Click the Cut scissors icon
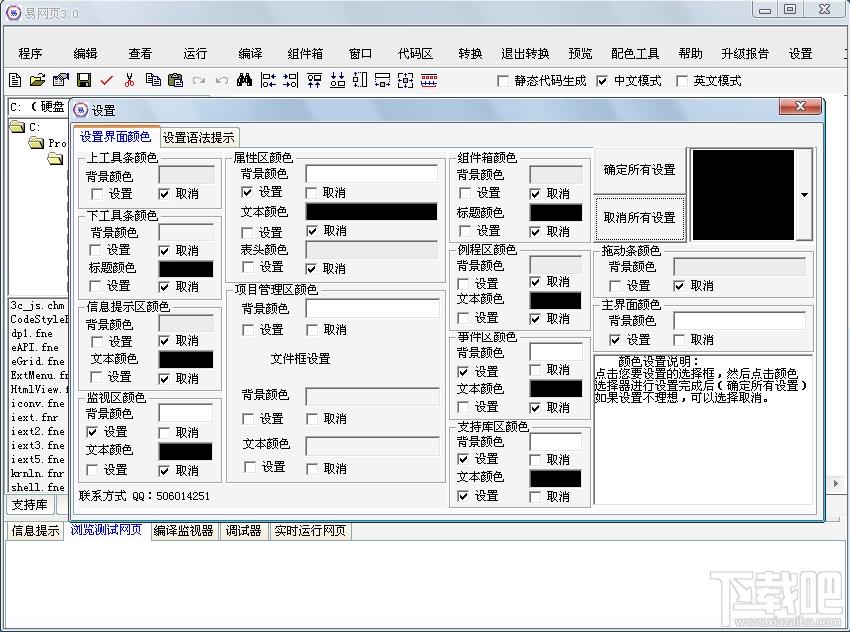The width and height of the screenshot is (850, 632). (129, 80)
